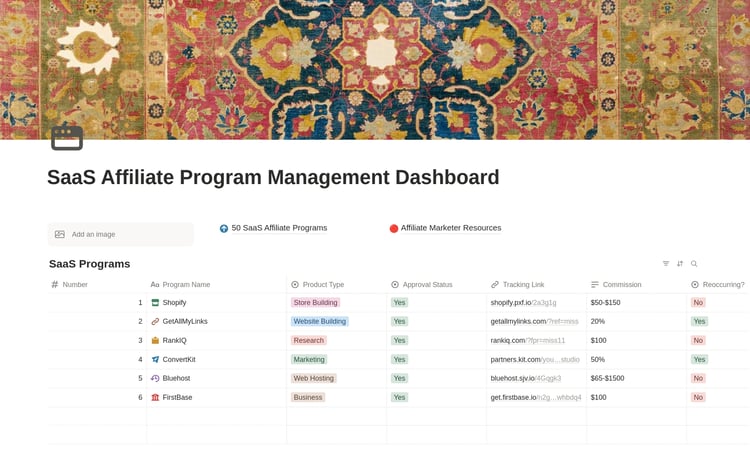Click the FirstBase building icon
This screenshot has height=468, width=750.
tap(155, 397)
